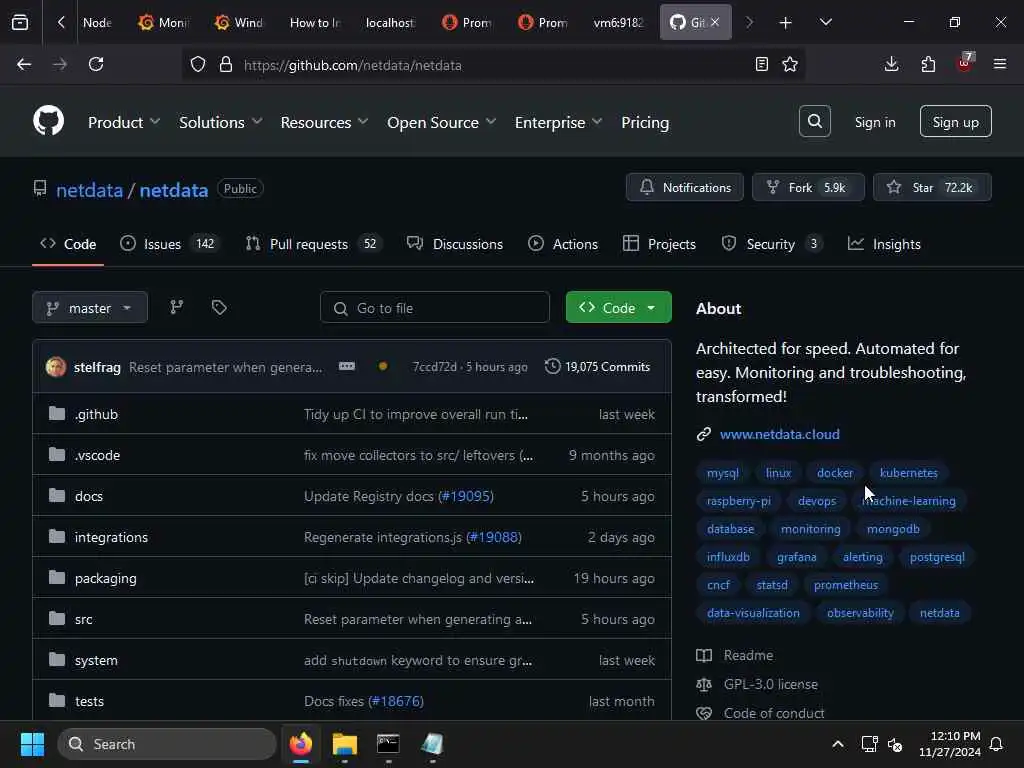Click the Sign in link
Viewport: 1024px width, 768px height.
pyautogui.click(x=875, y=122)
